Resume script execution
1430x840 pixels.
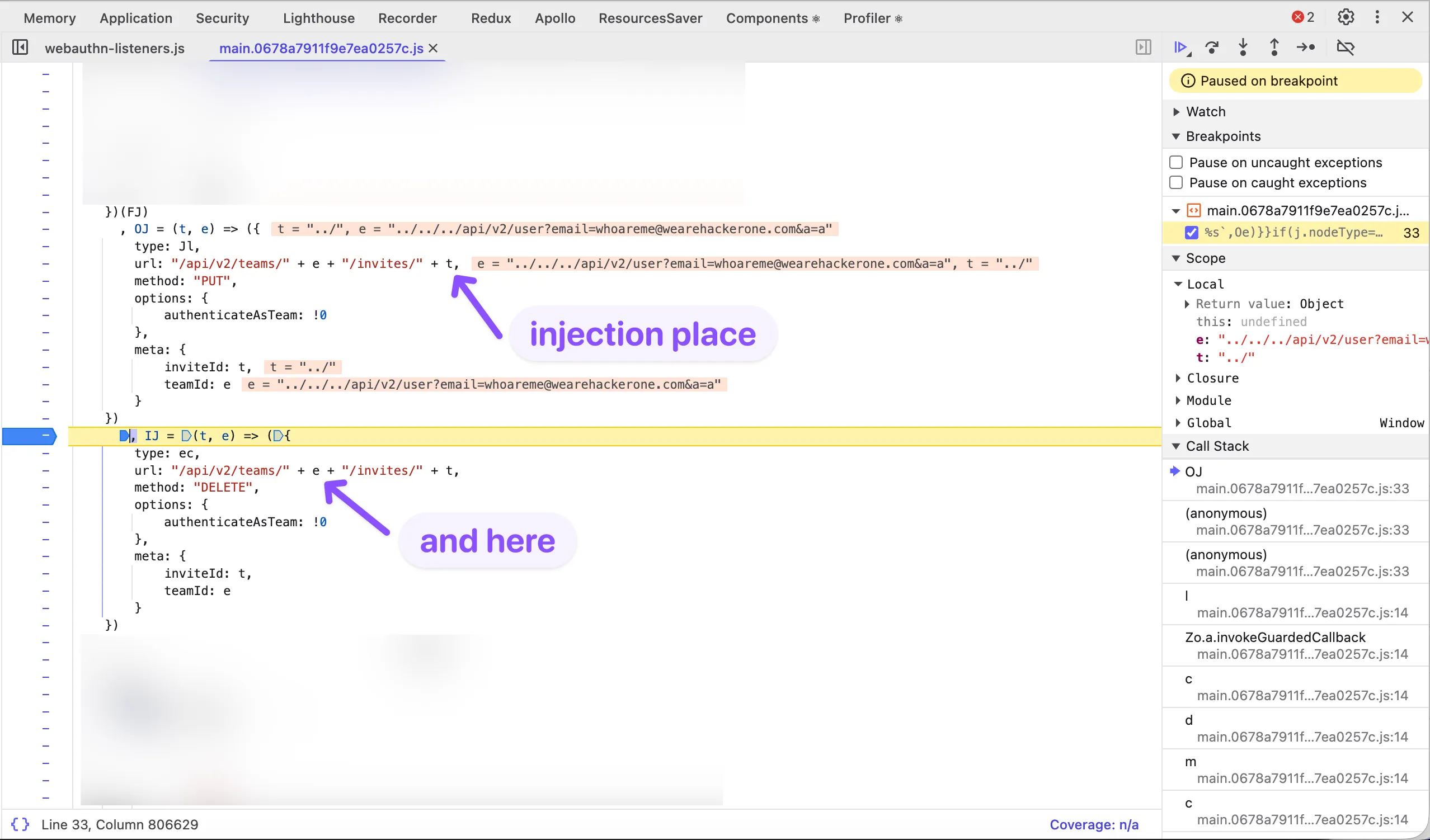coord(1182,48)
